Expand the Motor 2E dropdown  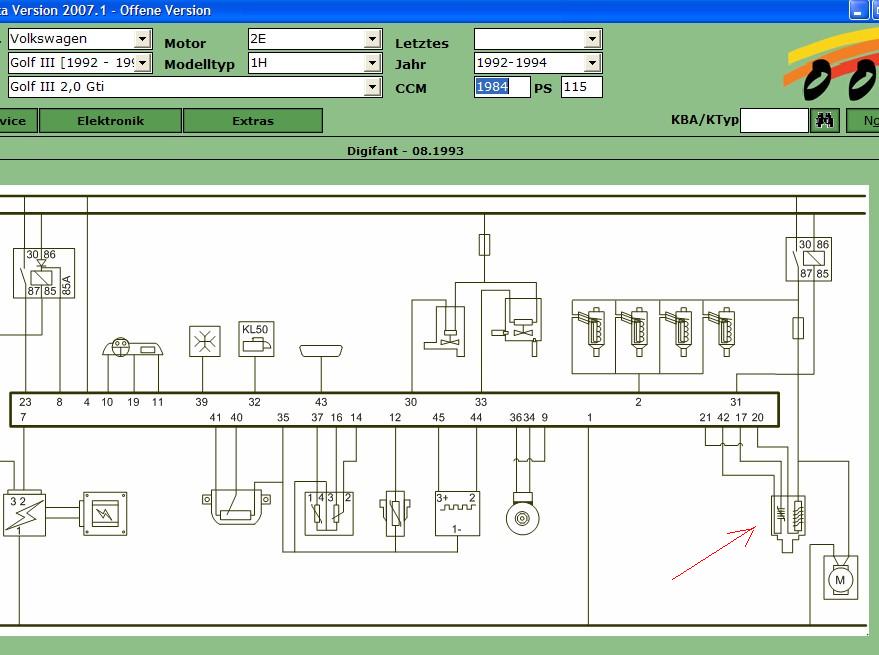tap(372, 39)
